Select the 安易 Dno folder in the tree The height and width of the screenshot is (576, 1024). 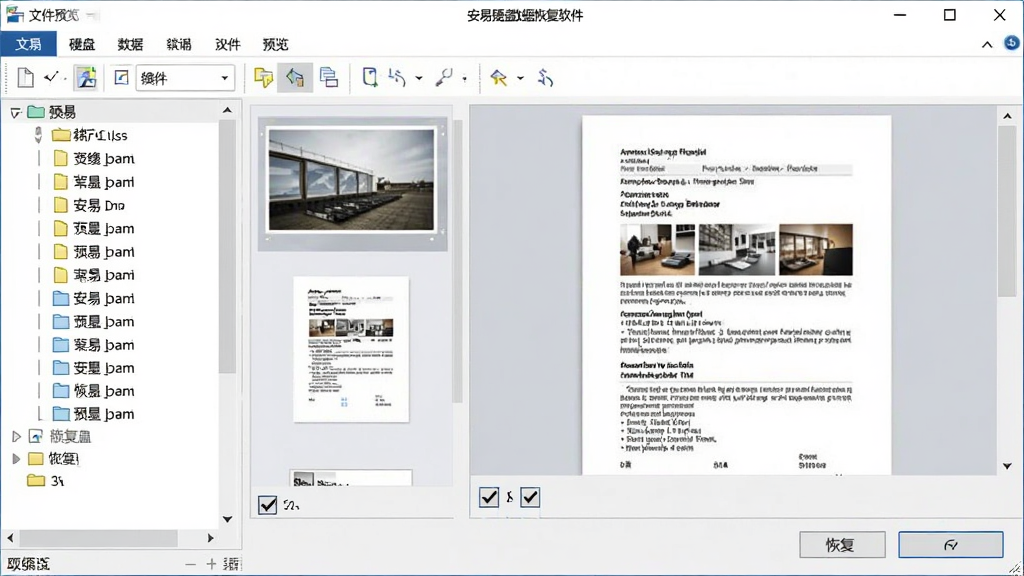(x=89, y=206)
